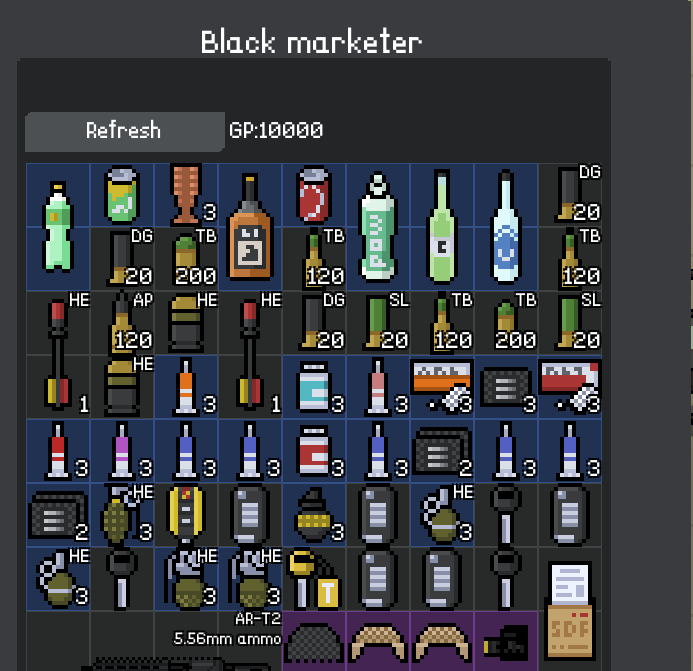Image resolution: width=693 pixels, height=671 pixels.
Task: Select the orange syringe item
Action: [x=186, y=387]
